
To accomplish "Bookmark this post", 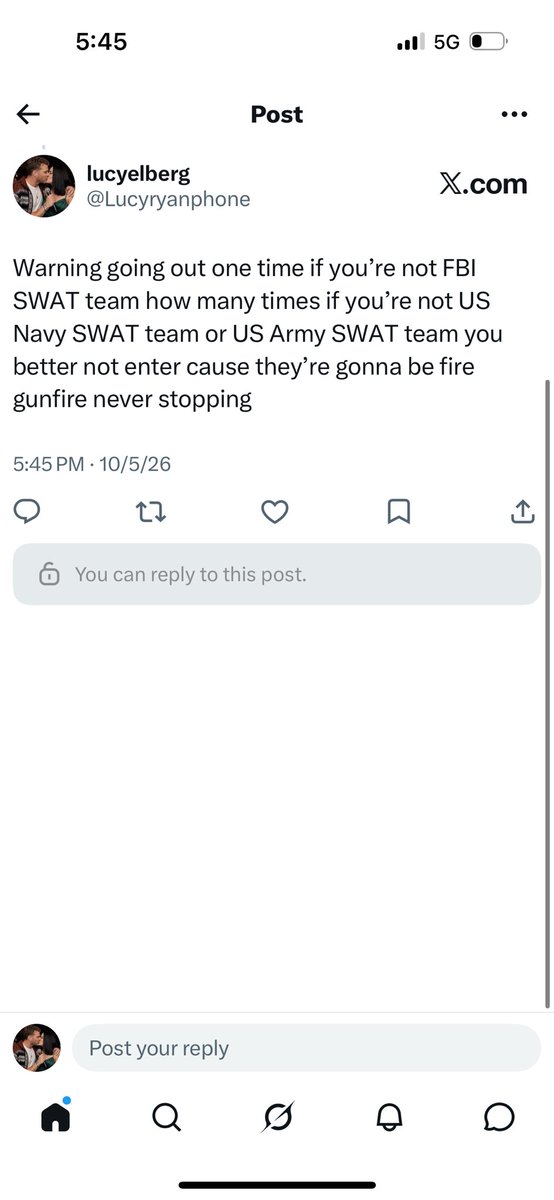I will [398, 512].
